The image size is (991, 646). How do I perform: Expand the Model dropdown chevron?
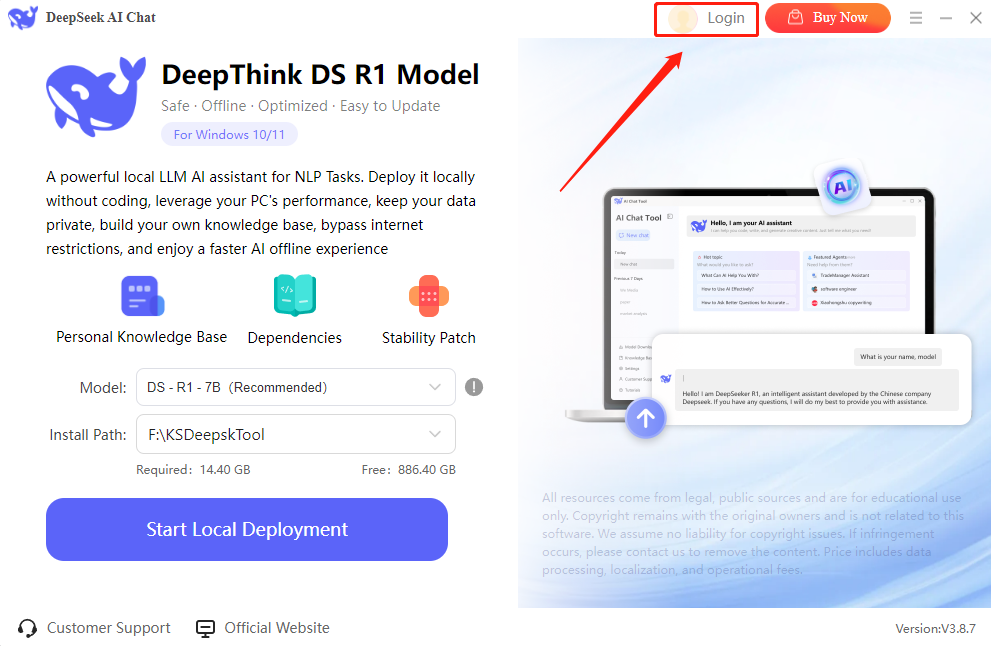pos(435,387)
